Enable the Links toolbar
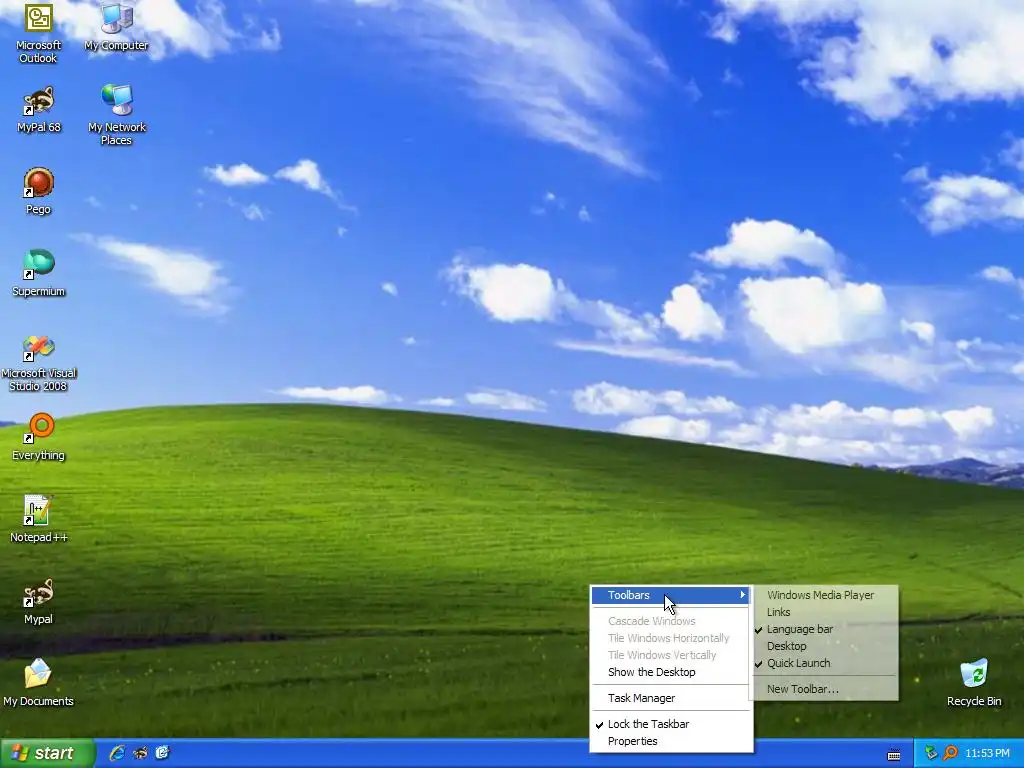 point(825,612)
